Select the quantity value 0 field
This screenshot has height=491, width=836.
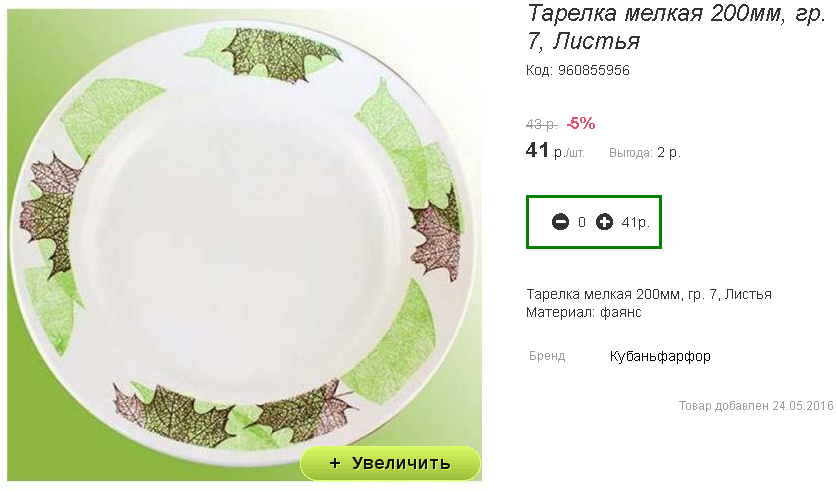tap(582, 222)
